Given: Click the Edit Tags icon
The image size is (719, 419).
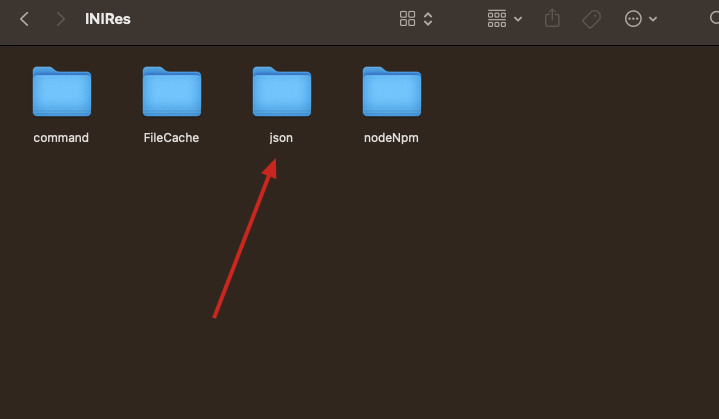Looking at the screenshot, I should 592,19.
